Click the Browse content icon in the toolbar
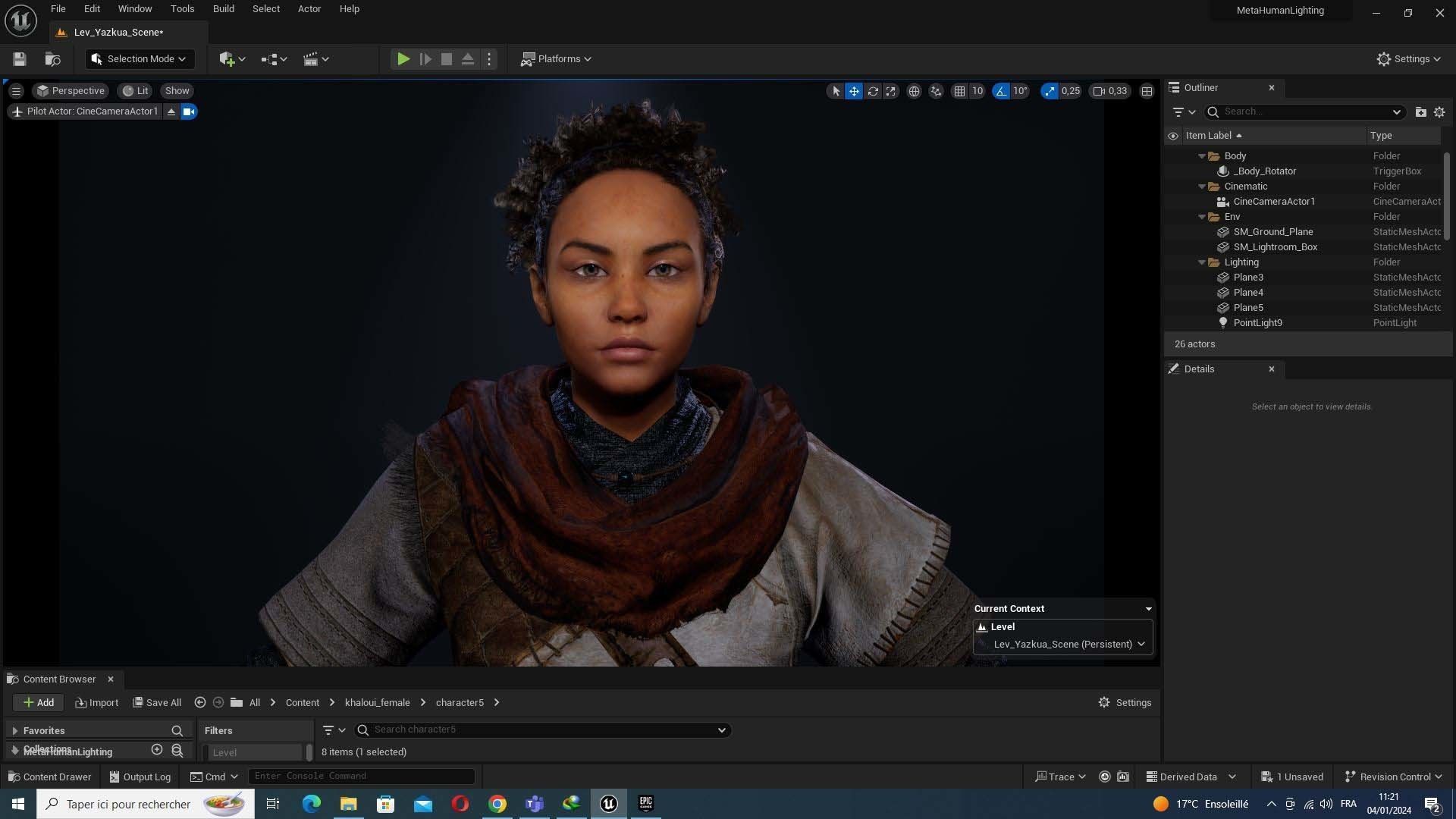 [52, 59]
